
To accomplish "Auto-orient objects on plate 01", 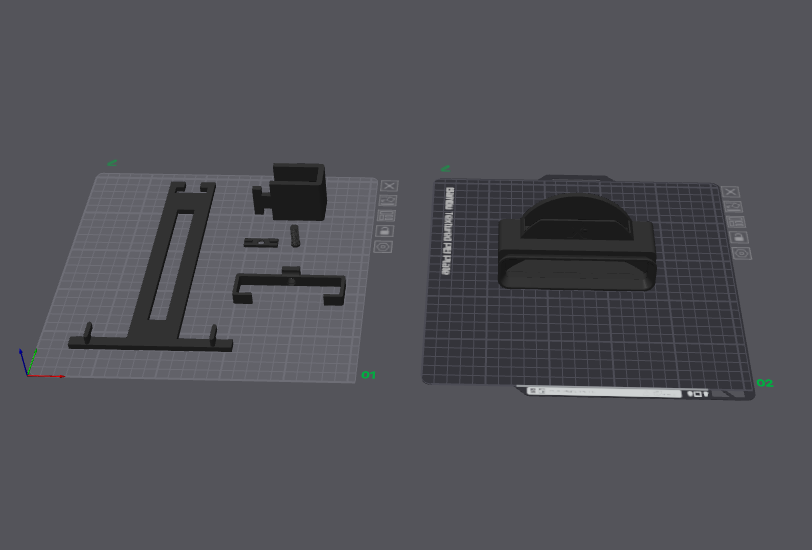I will [388, 200].
